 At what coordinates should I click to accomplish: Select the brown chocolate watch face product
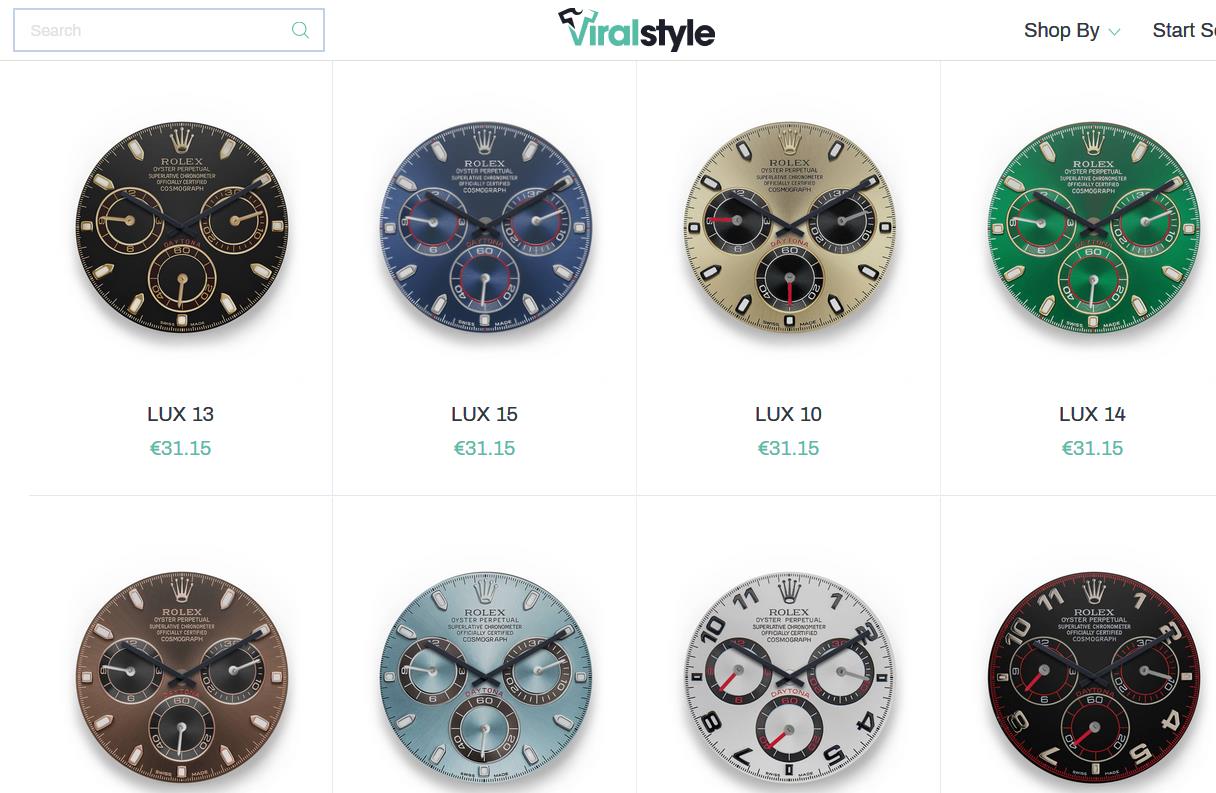point(181,677)
